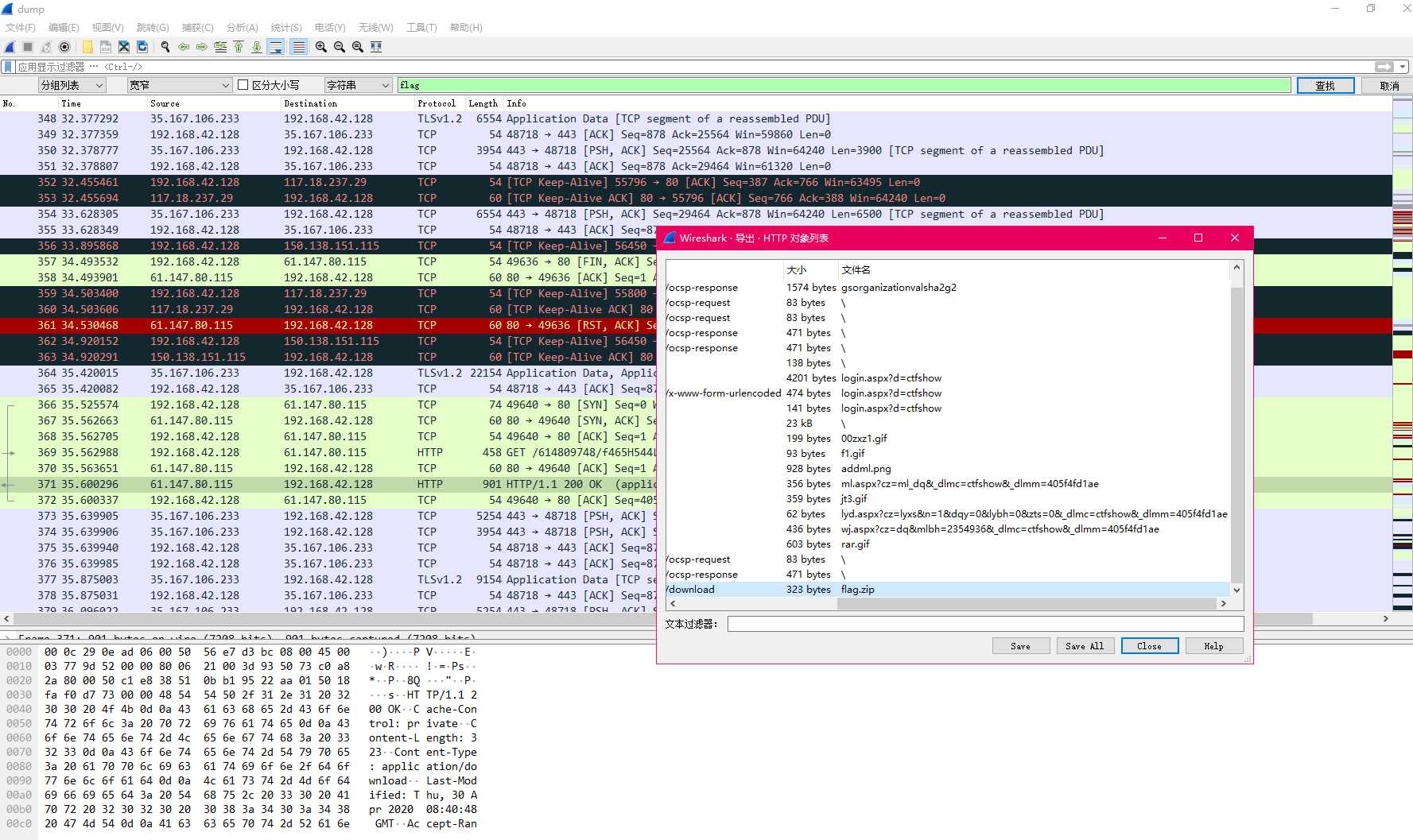Open capture options gear icon

[64, 47]
